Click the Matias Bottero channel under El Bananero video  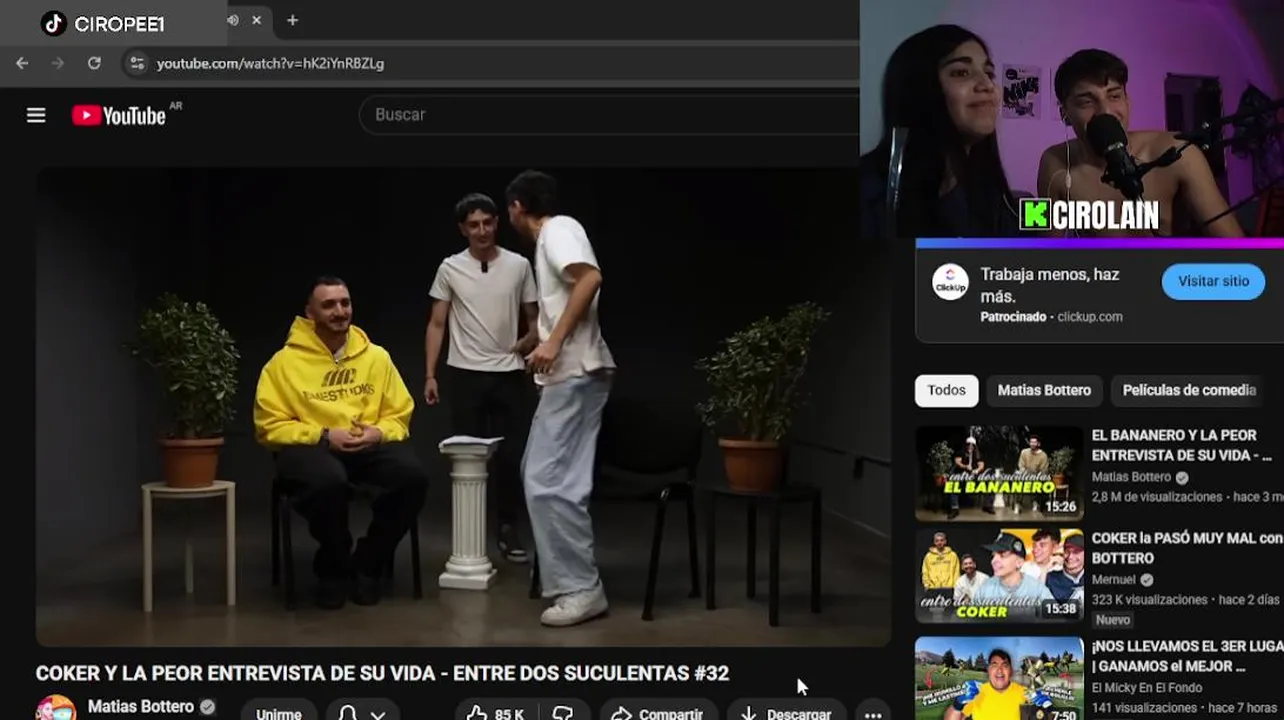click(x=1131, y=477)
